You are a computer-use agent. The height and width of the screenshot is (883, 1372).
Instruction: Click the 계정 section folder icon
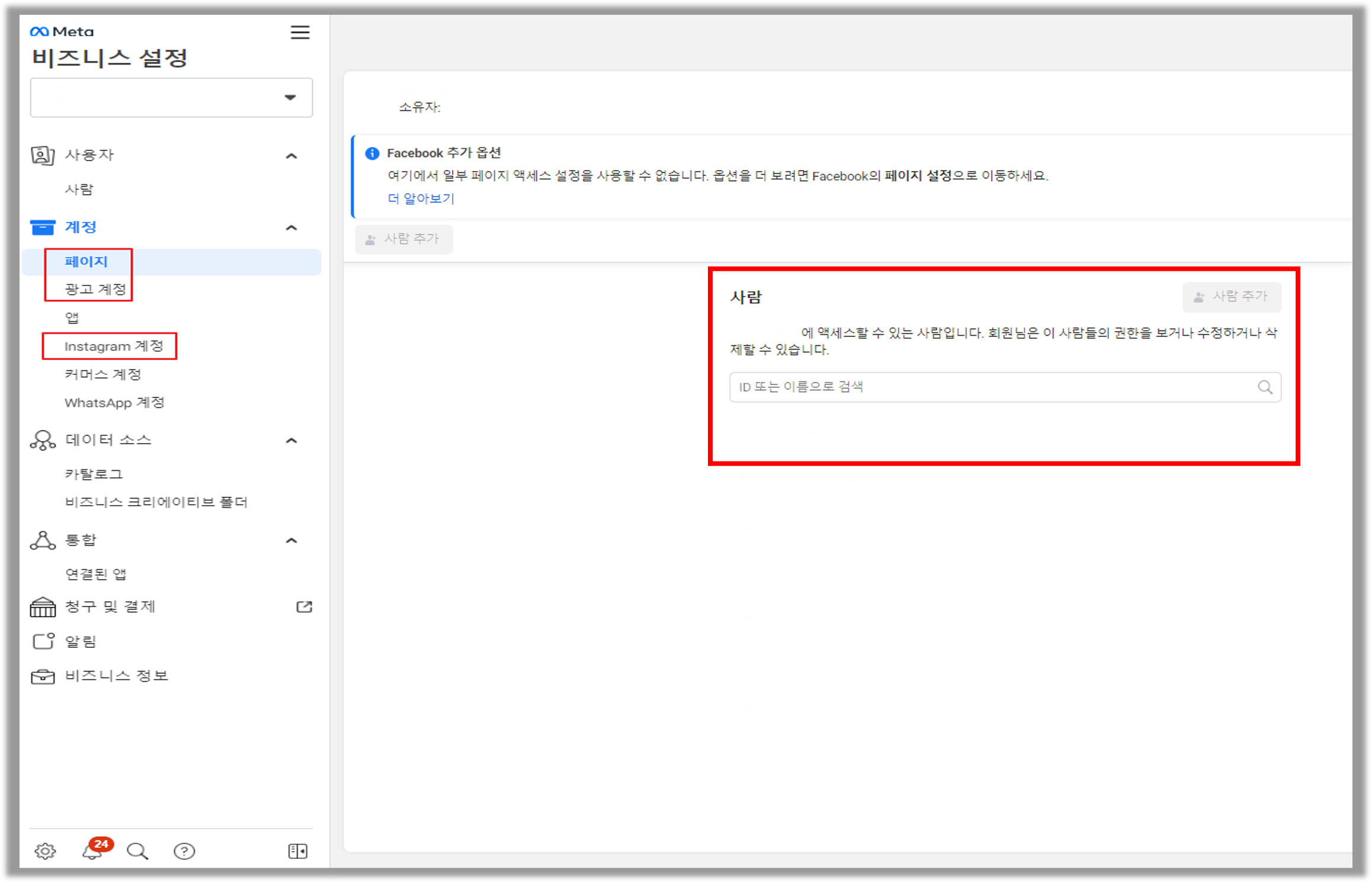pyautogui.click(x=43, y=227)
